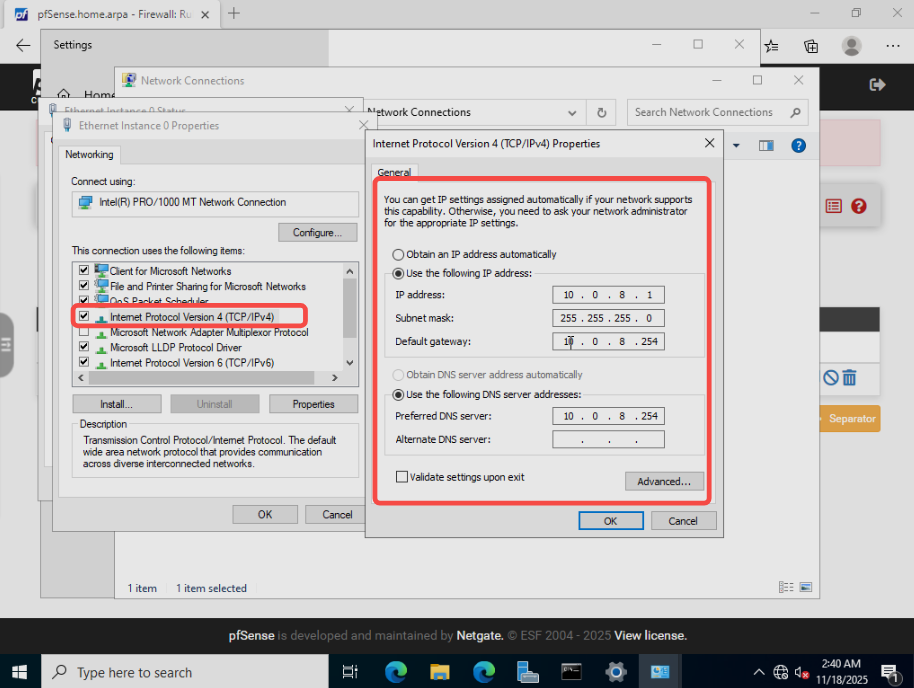The height and width of the screenshot is (688, 914).
Task: Open the browser three-dot menu
Action: (x=892, y=46)
